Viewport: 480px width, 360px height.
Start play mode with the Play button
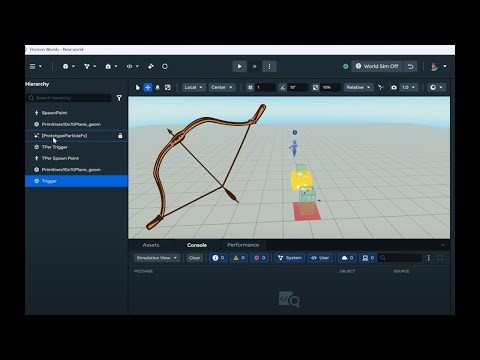click(239, 66)
